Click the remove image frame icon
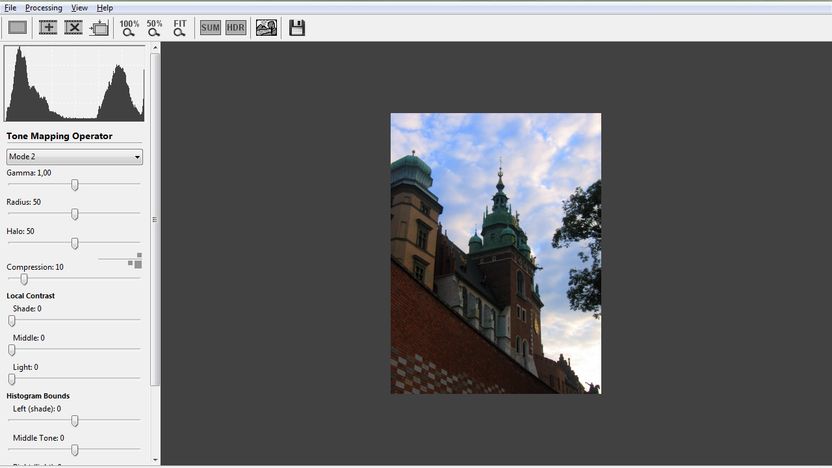The image size is (832, 468). pyautogui.click(x=73, y=28)
